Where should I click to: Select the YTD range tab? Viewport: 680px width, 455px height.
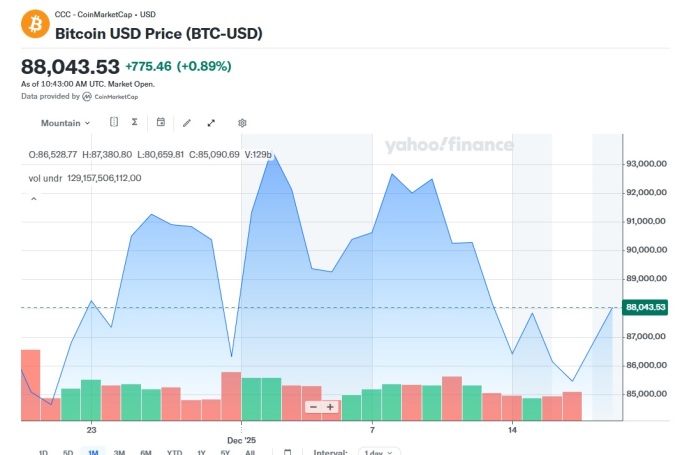[x=174, y=452]
